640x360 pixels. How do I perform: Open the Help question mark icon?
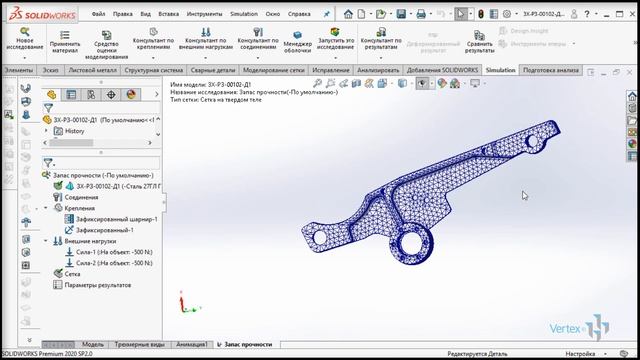click(587, 14)
